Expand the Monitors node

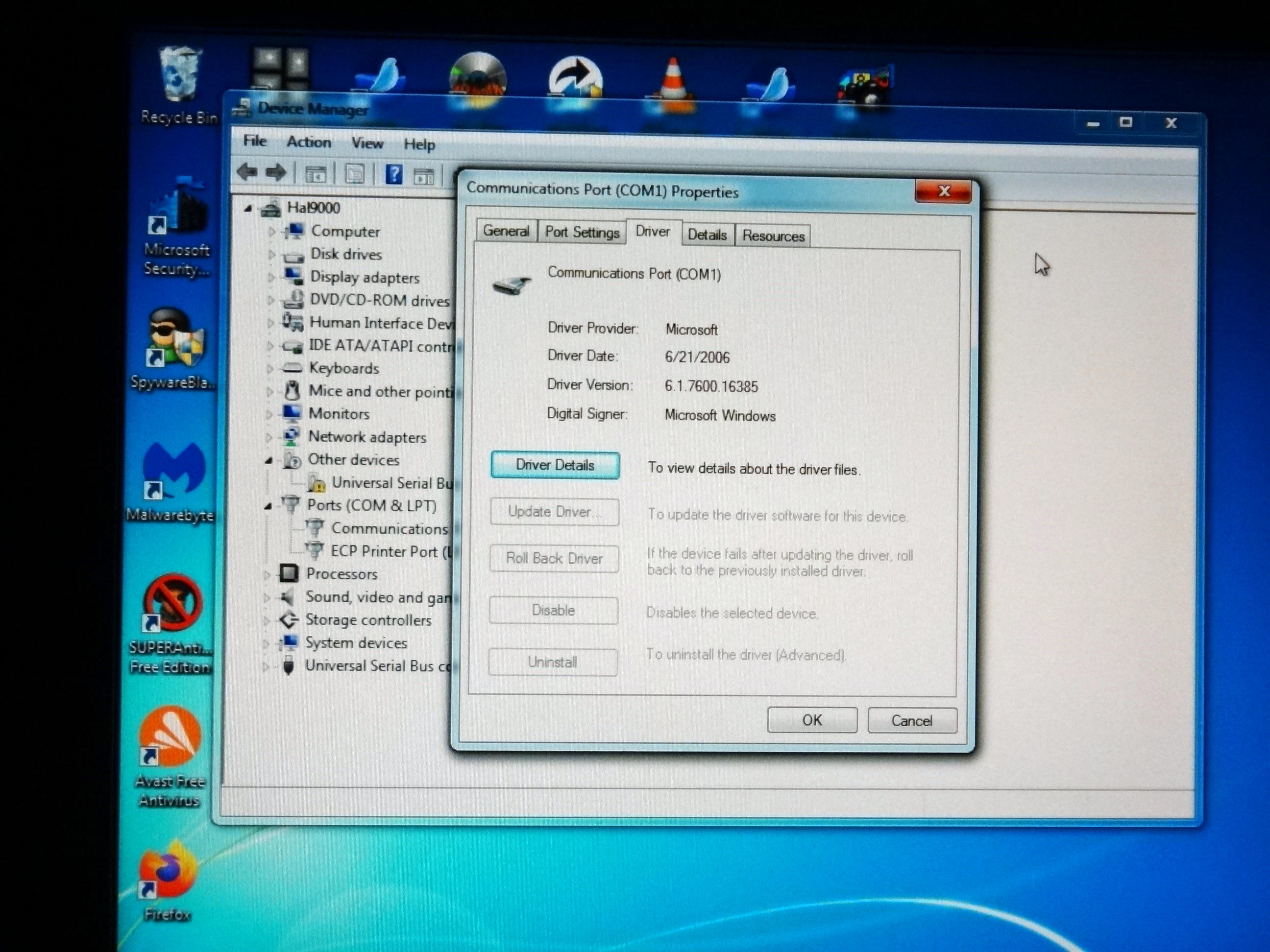pos(269,414)
